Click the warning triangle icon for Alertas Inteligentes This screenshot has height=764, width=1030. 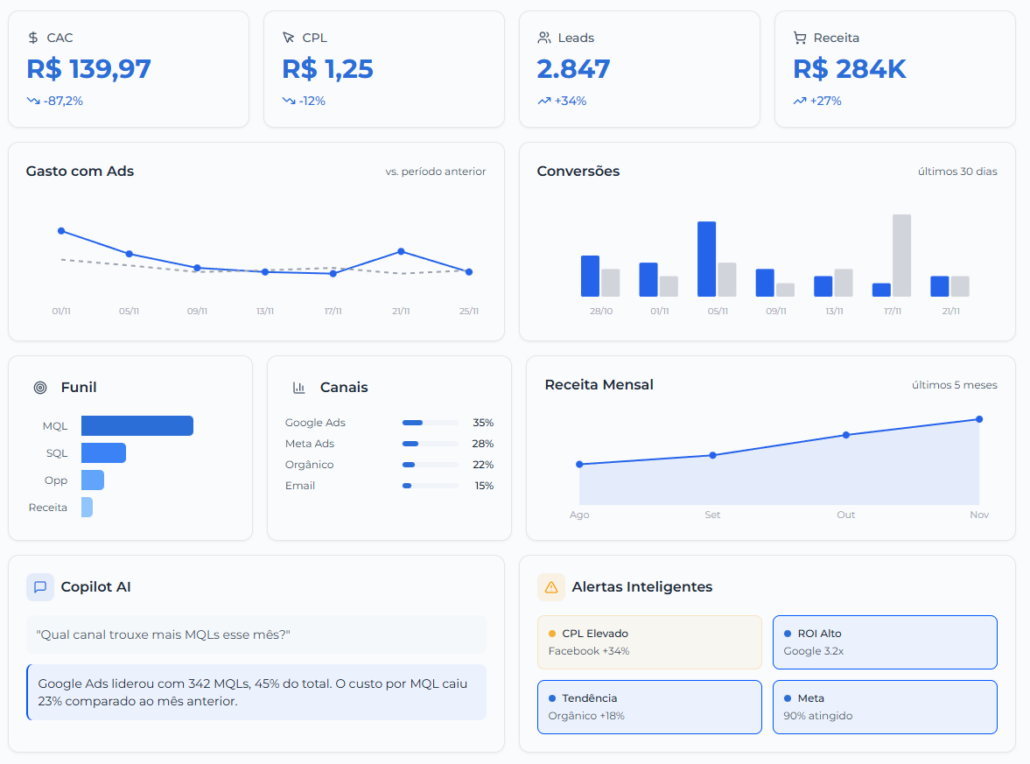coord(551,587)
